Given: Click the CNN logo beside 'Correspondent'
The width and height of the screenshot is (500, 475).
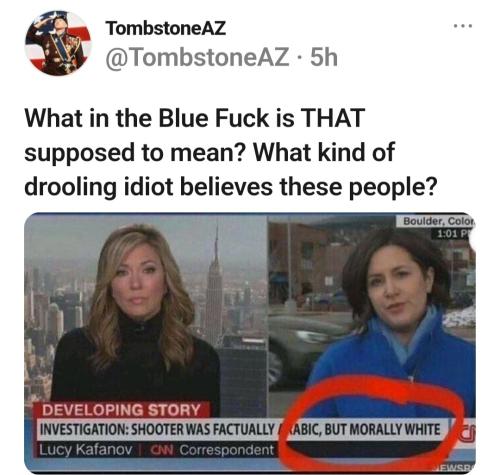Looking at the screenshot, I should 162,450.
